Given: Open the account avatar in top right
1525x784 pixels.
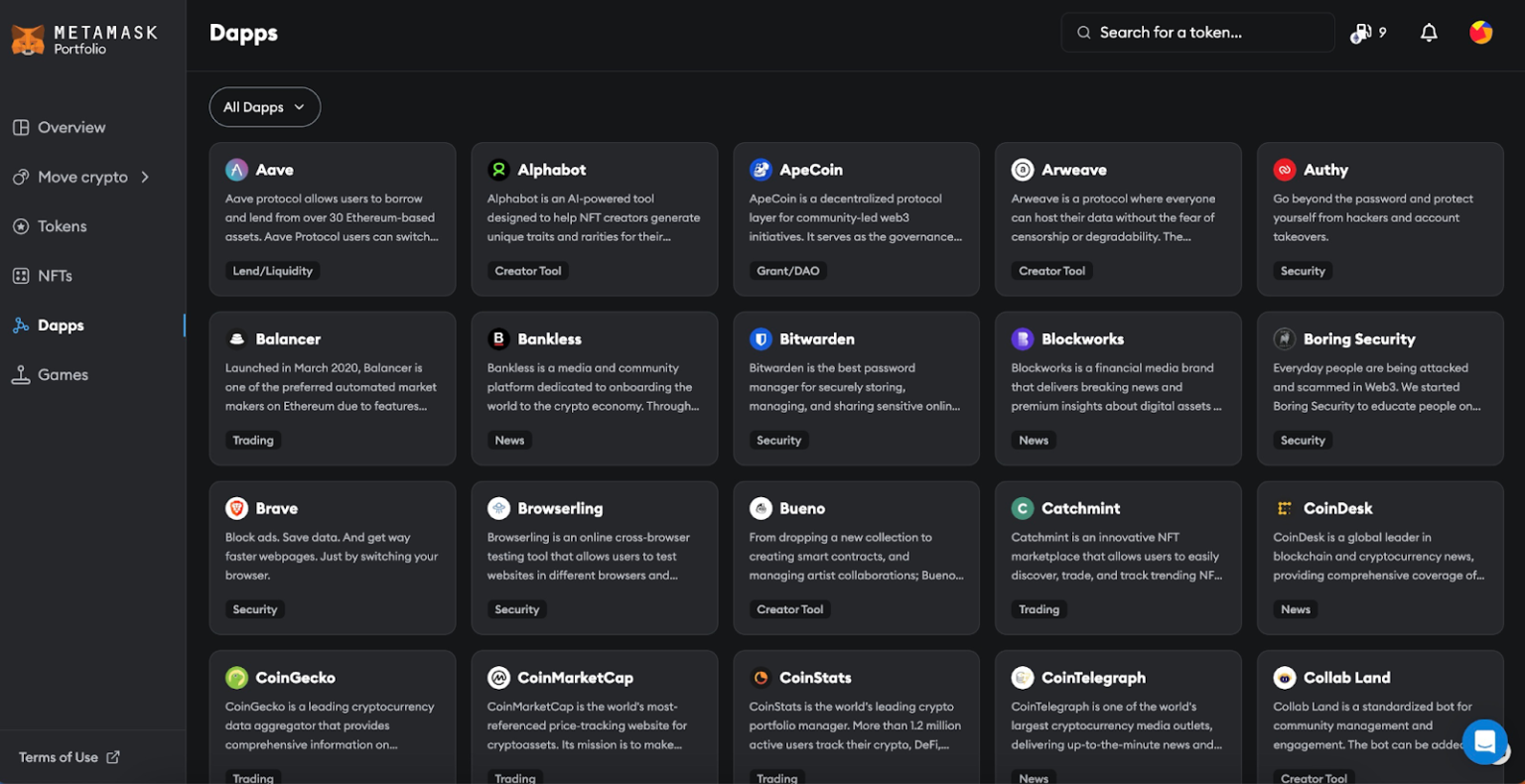Looking at the screenshot, I should tap(1480, 33).
